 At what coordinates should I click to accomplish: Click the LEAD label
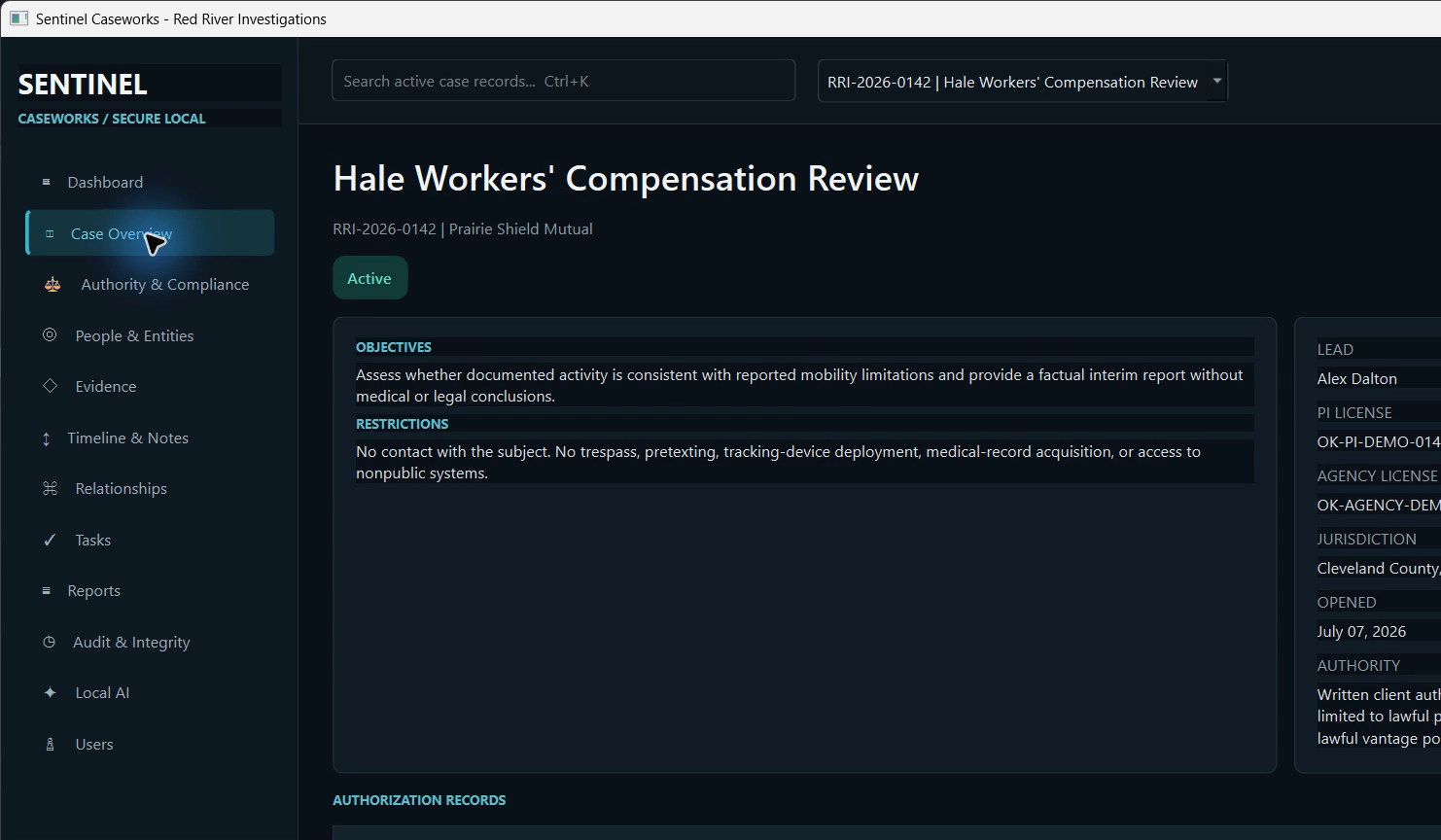coord(1335,349)
